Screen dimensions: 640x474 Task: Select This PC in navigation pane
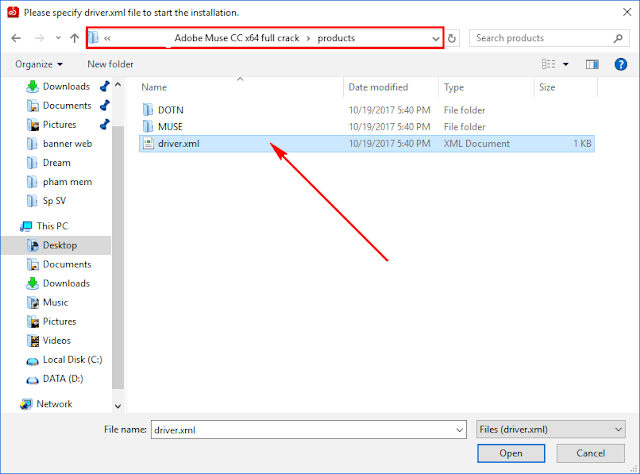click(x=52, y=226)
